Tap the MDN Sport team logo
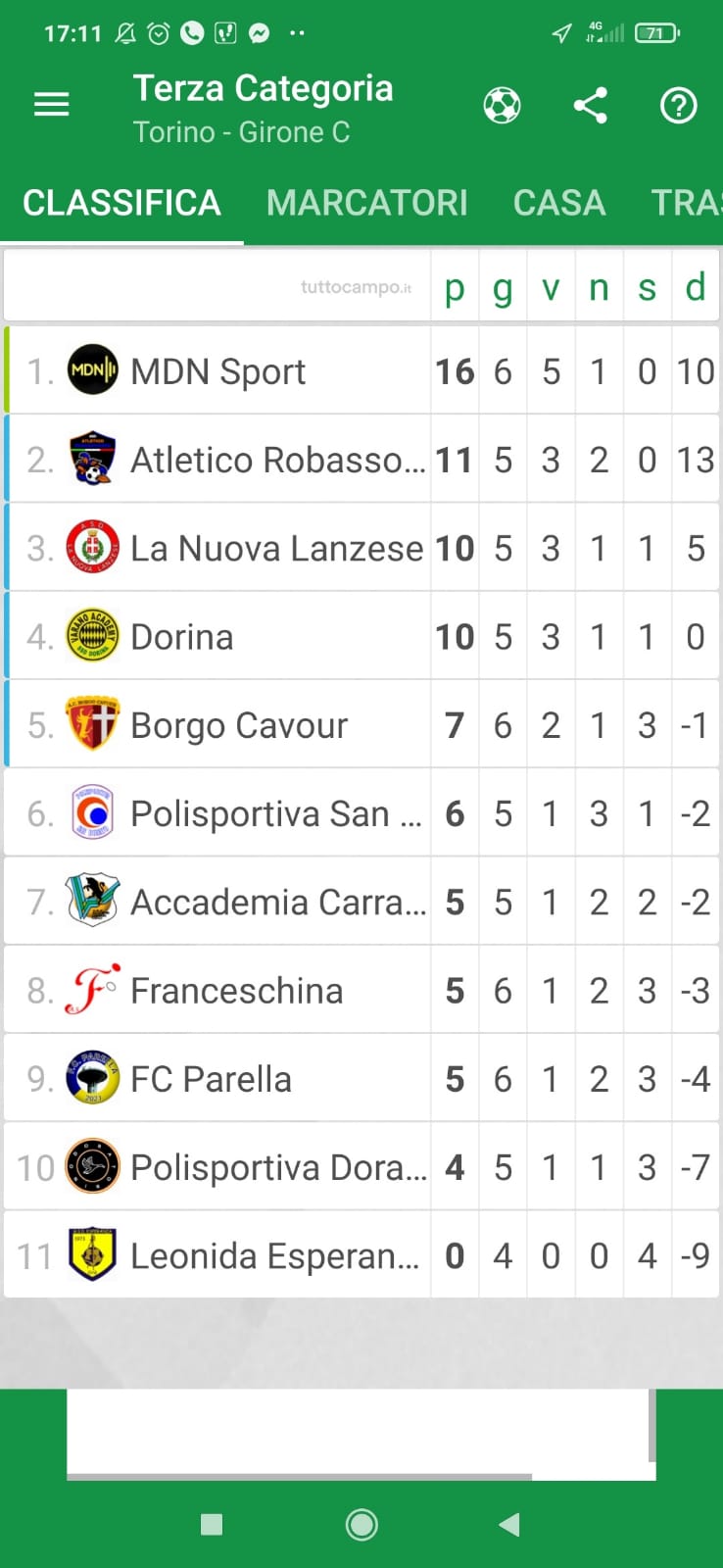The width and height of the screenshot is (723, 1568). pos(93,370)
